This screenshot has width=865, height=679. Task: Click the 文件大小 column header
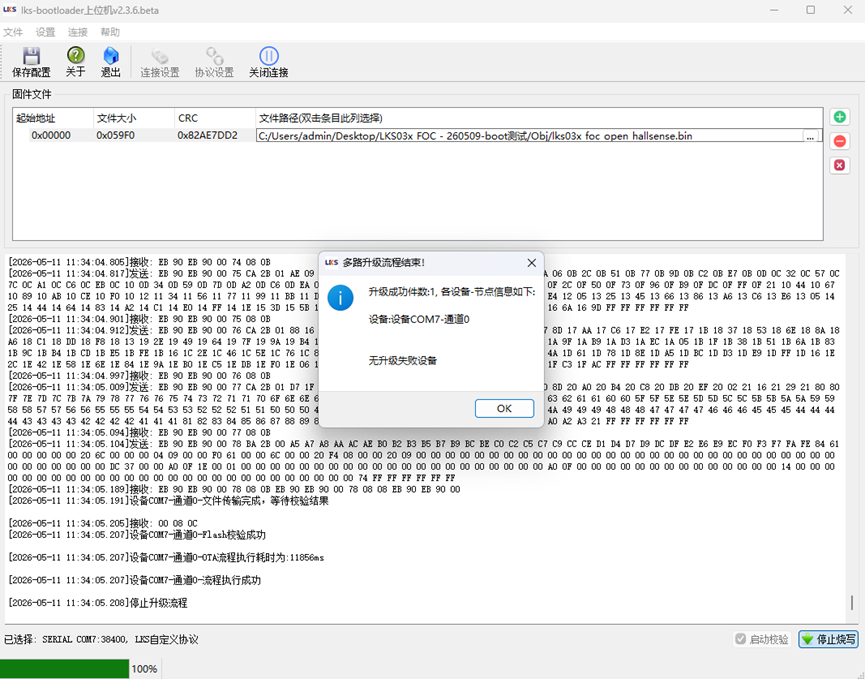(x=134, y=118)
